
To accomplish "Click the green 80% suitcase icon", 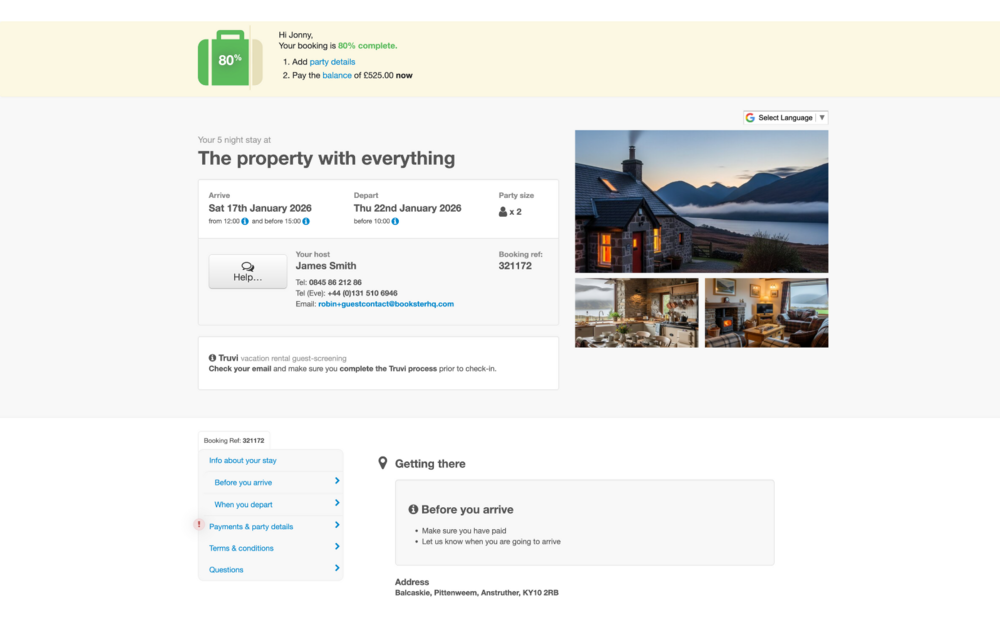I will point(230,59).
